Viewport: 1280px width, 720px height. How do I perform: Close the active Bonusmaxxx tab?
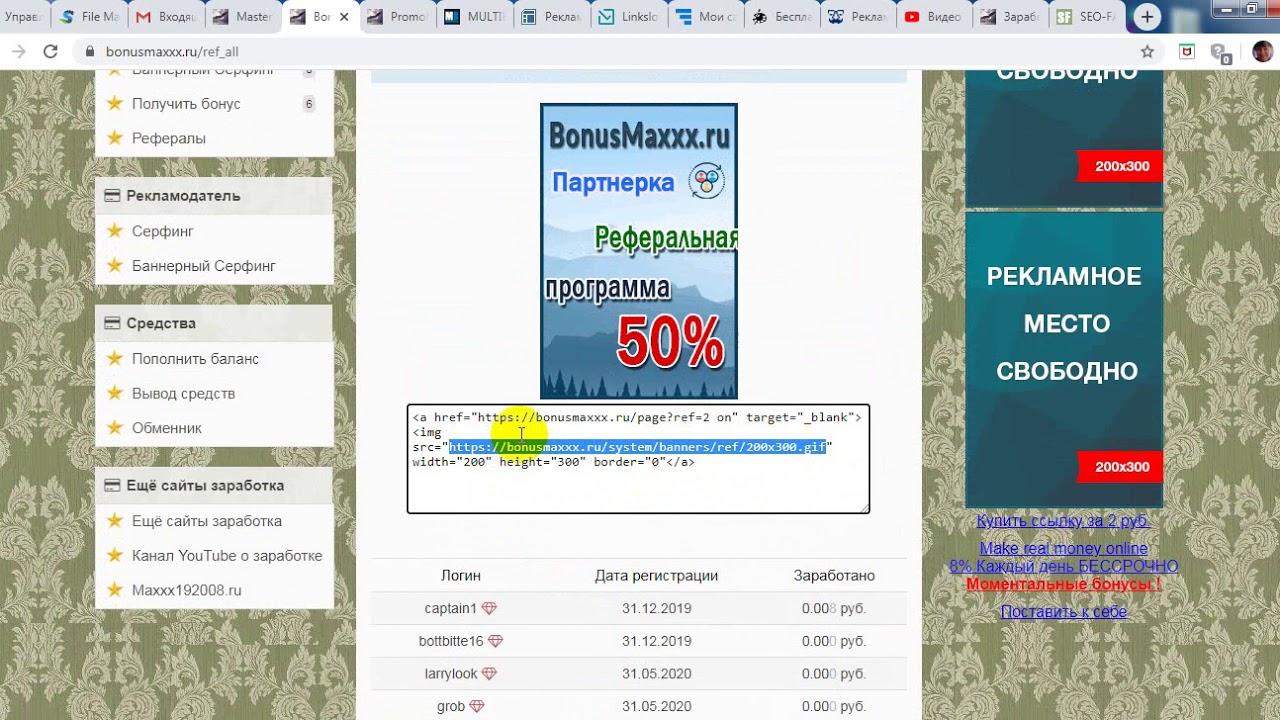pyautogui.click(x=345, y=17)
